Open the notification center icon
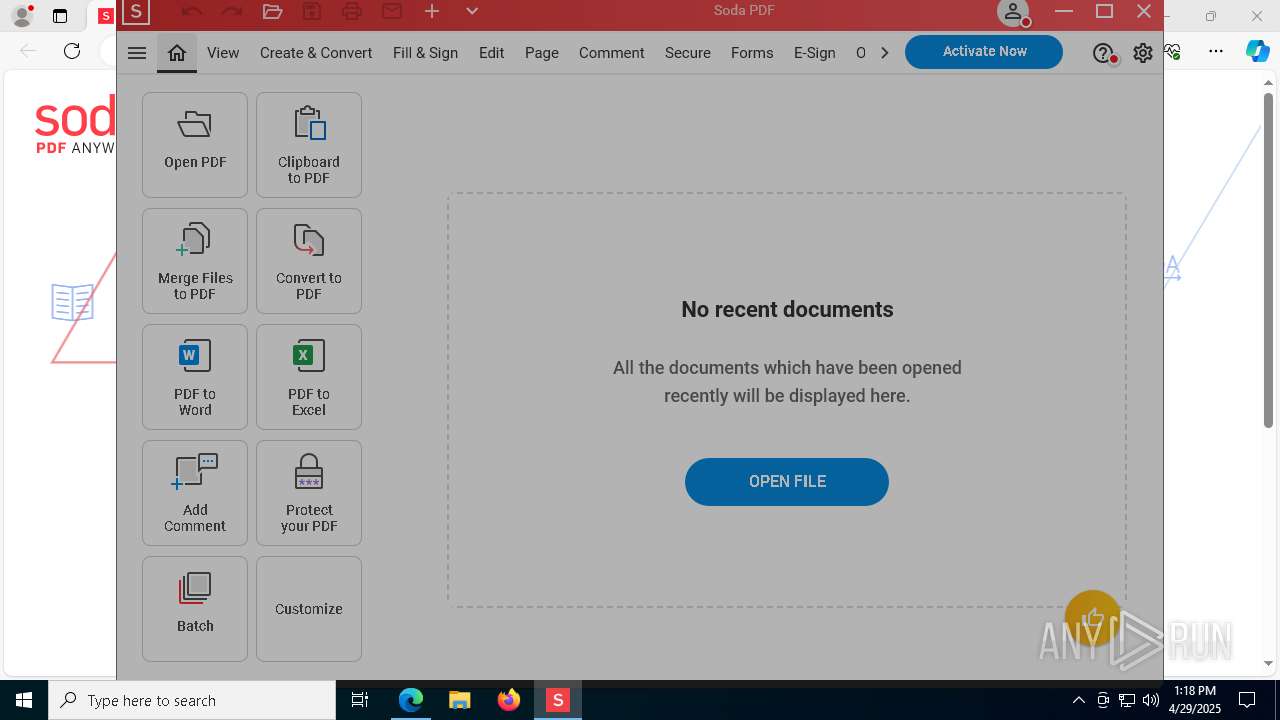 click(x=1247, y=700)
